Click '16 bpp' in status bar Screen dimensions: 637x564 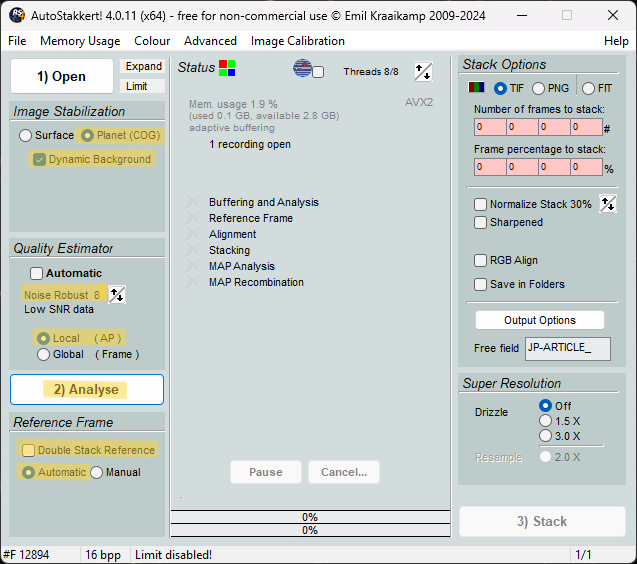pyautogui.click(x=103, y=555)
